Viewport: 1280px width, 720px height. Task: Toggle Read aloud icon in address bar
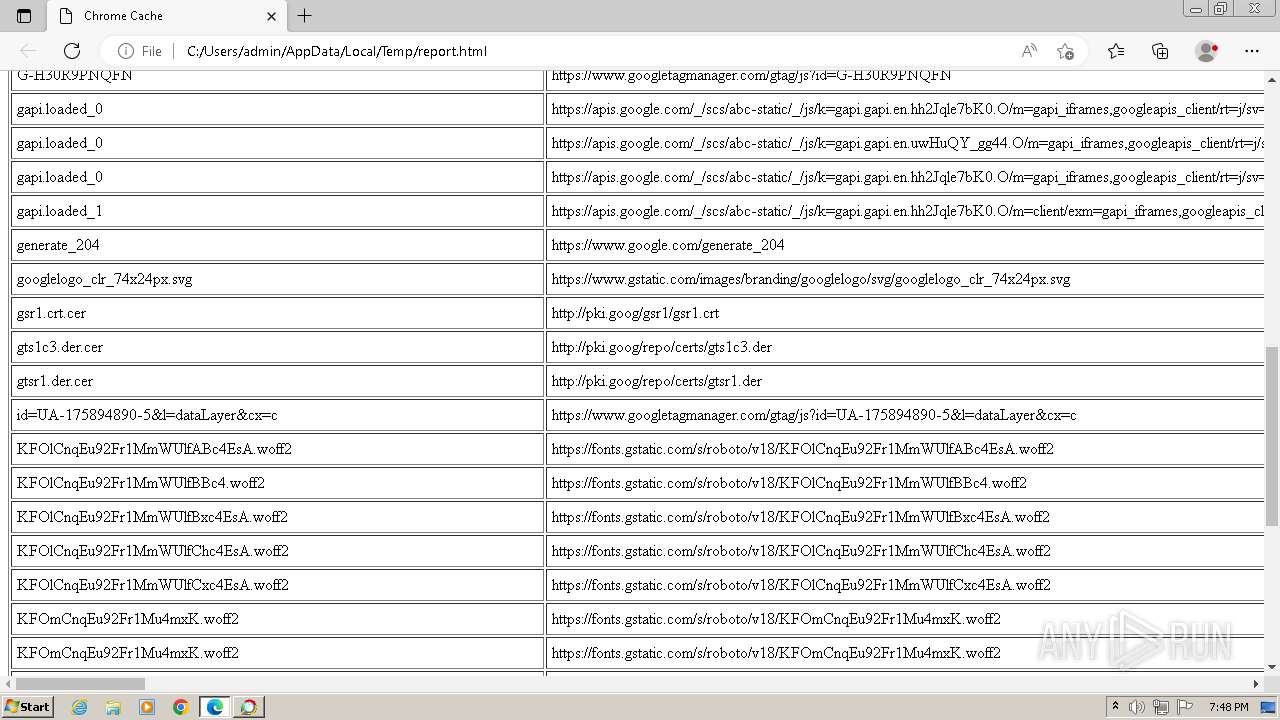point(1029,51)
